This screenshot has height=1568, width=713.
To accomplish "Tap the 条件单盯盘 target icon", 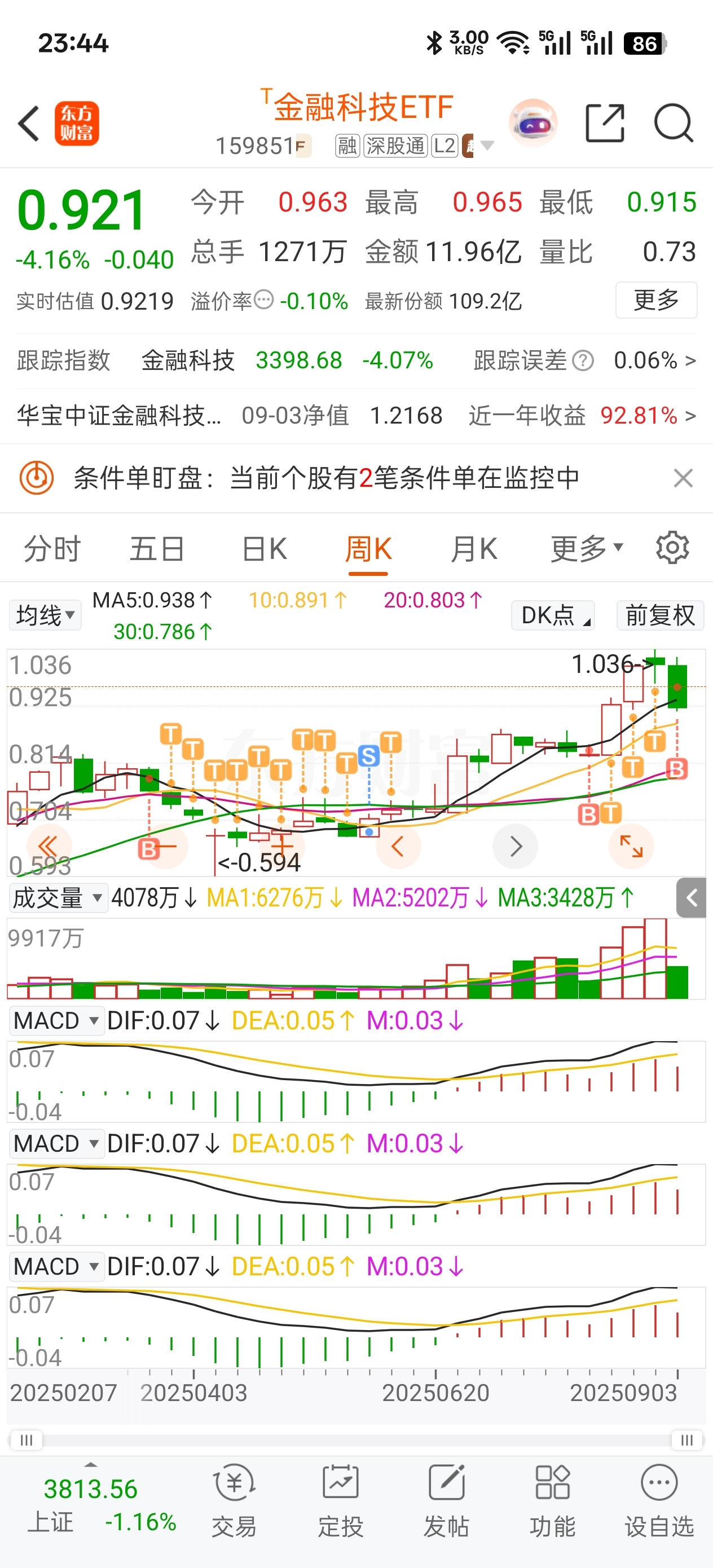I will 37,478.
